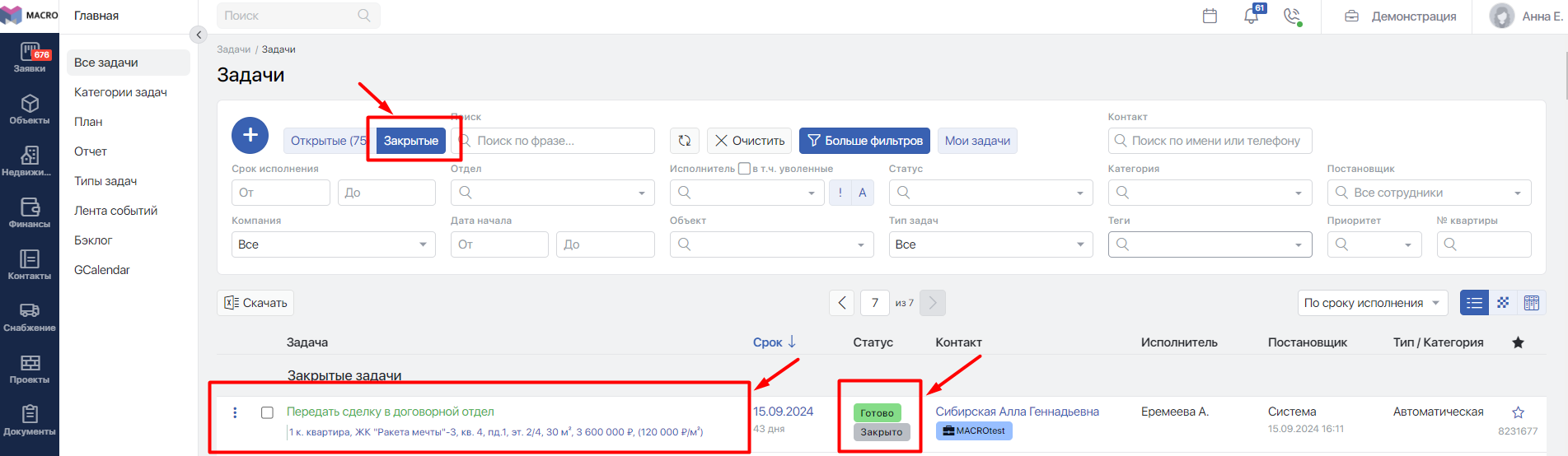Click the 'Больше фильтров' button
The width and height of the screenshot is (1568, 456).
(864, 141)
